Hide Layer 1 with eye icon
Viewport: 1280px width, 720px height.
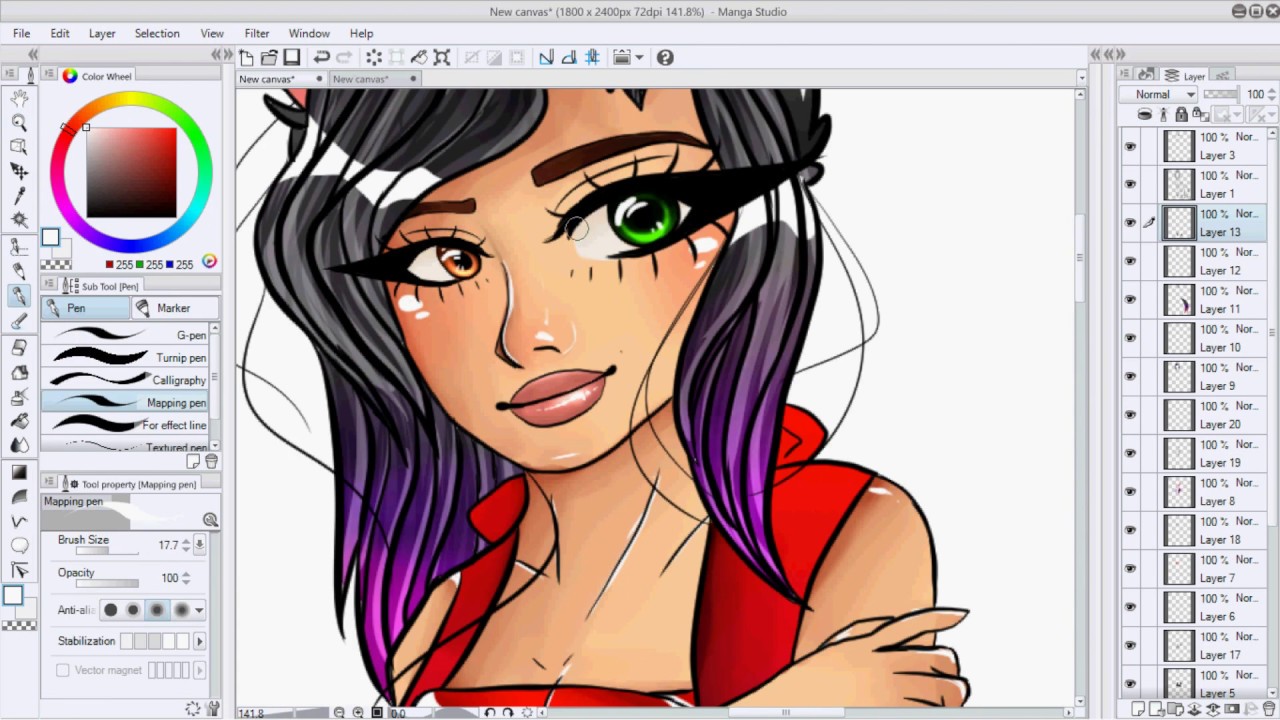1130,184
